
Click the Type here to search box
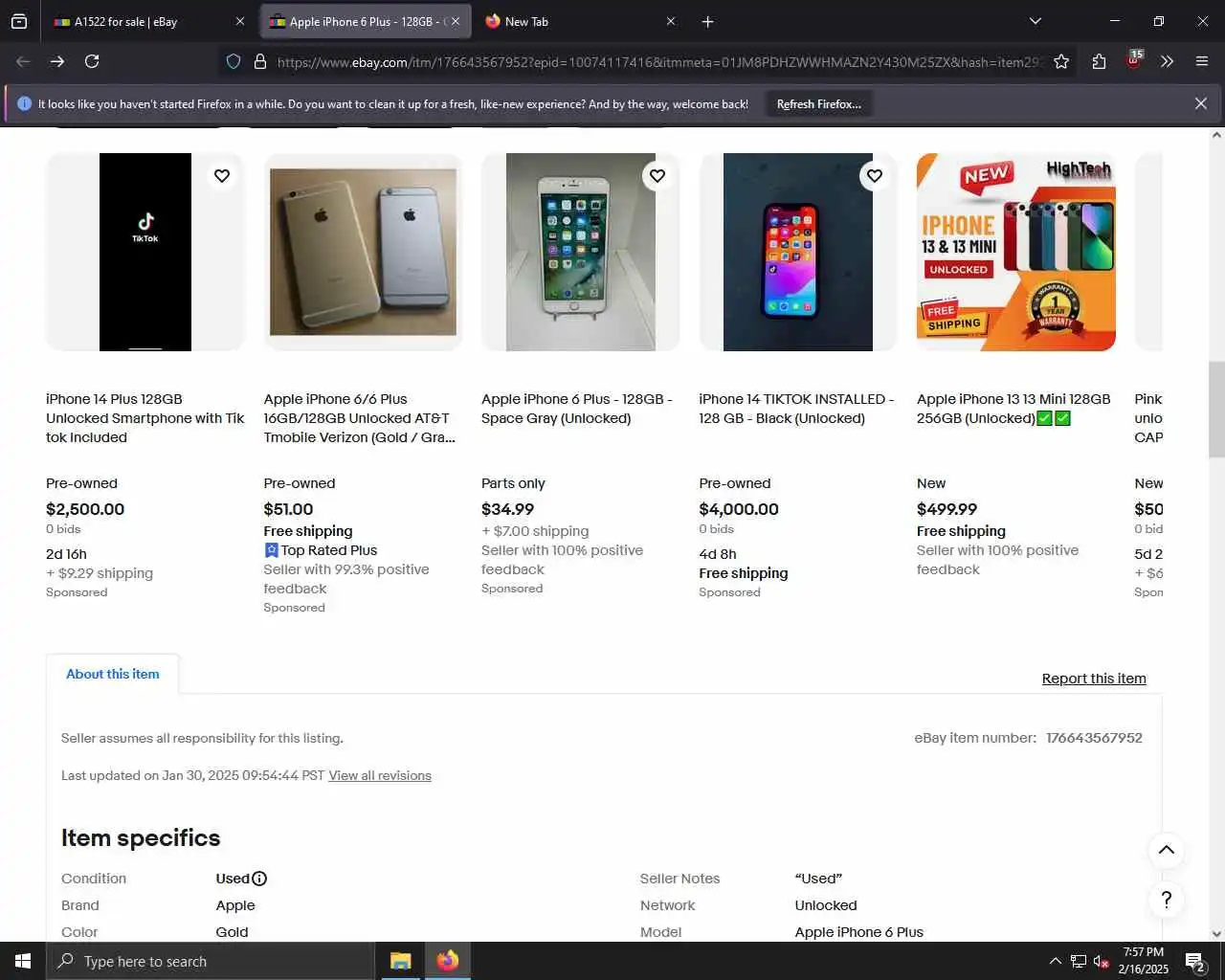(x=211, y=961)
